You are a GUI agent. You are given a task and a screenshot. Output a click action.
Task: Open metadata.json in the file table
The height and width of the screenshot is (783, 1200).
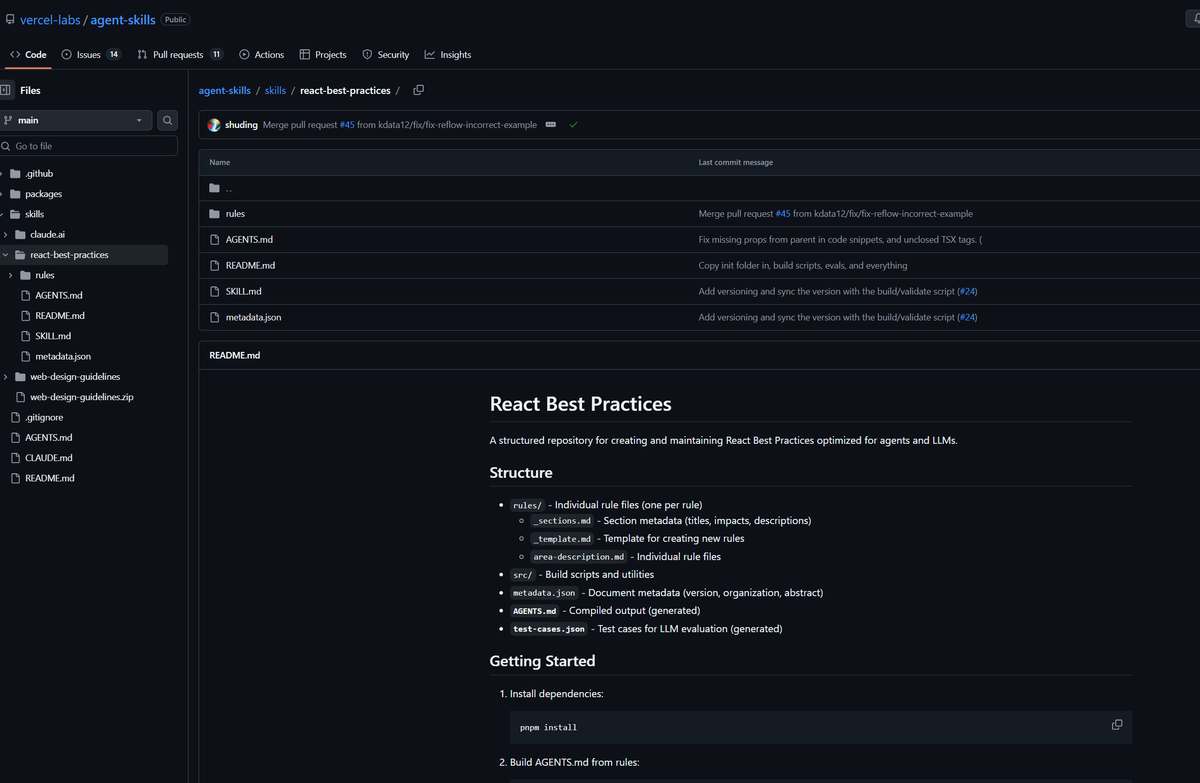pyautogui.click(x=254, y=317)
